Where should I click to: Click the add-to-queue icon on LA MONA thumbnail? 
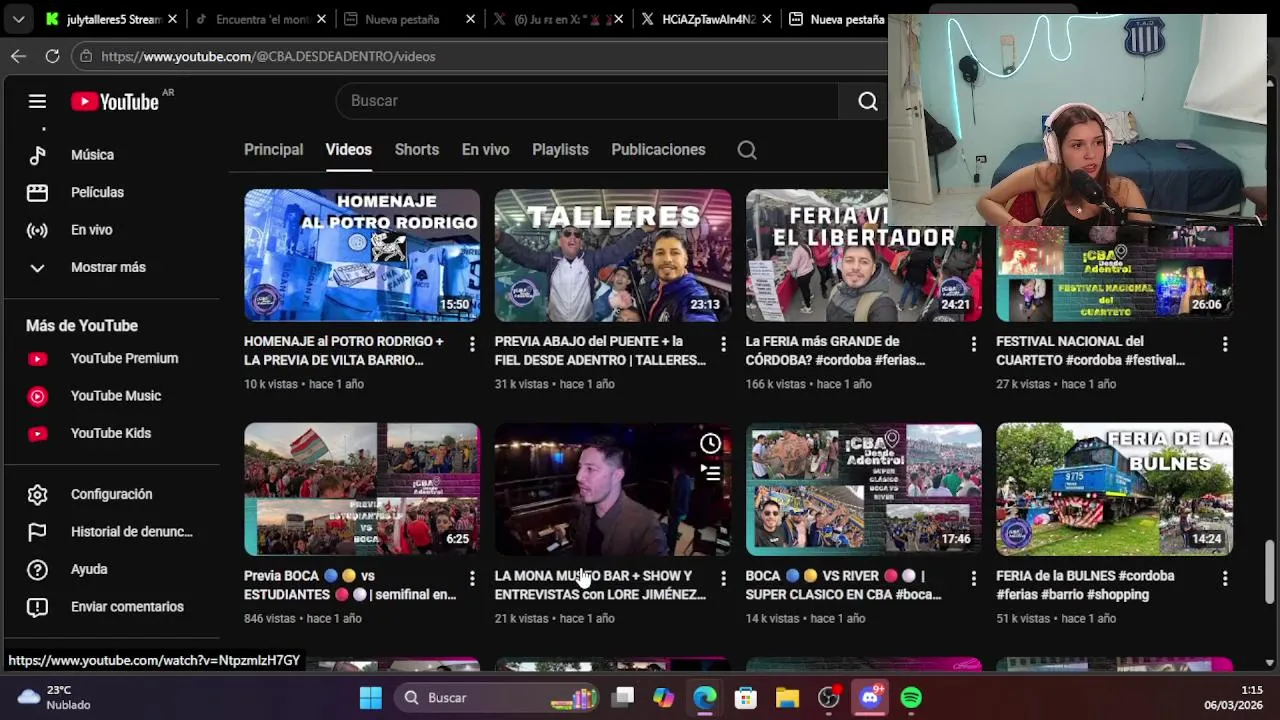tap(710, 472)
